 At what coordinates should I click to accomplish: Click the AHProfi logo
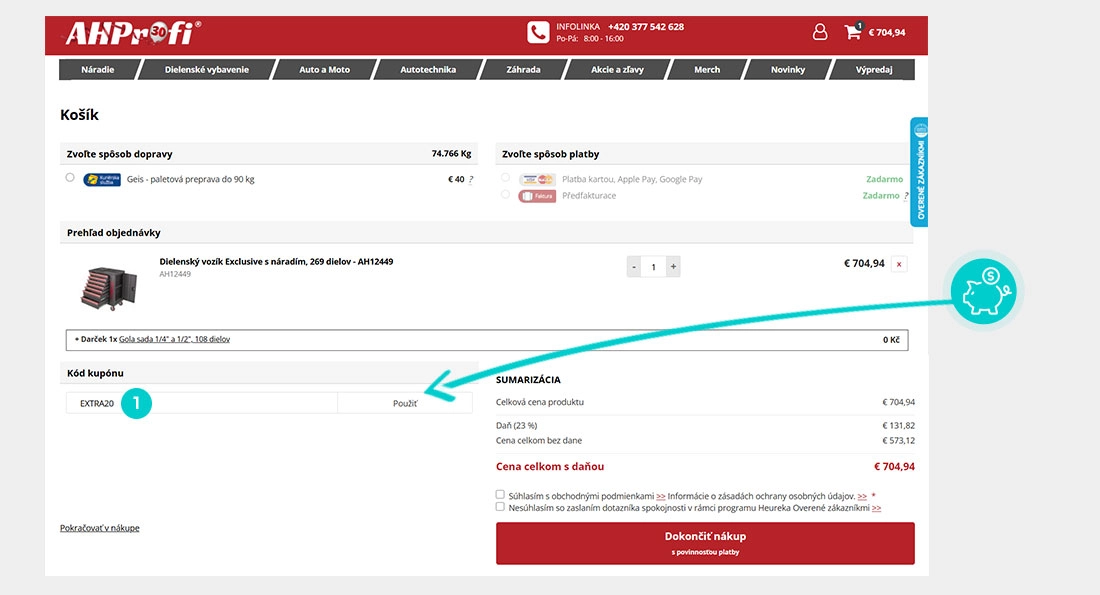pyautogui.click(x=133, y=32)
